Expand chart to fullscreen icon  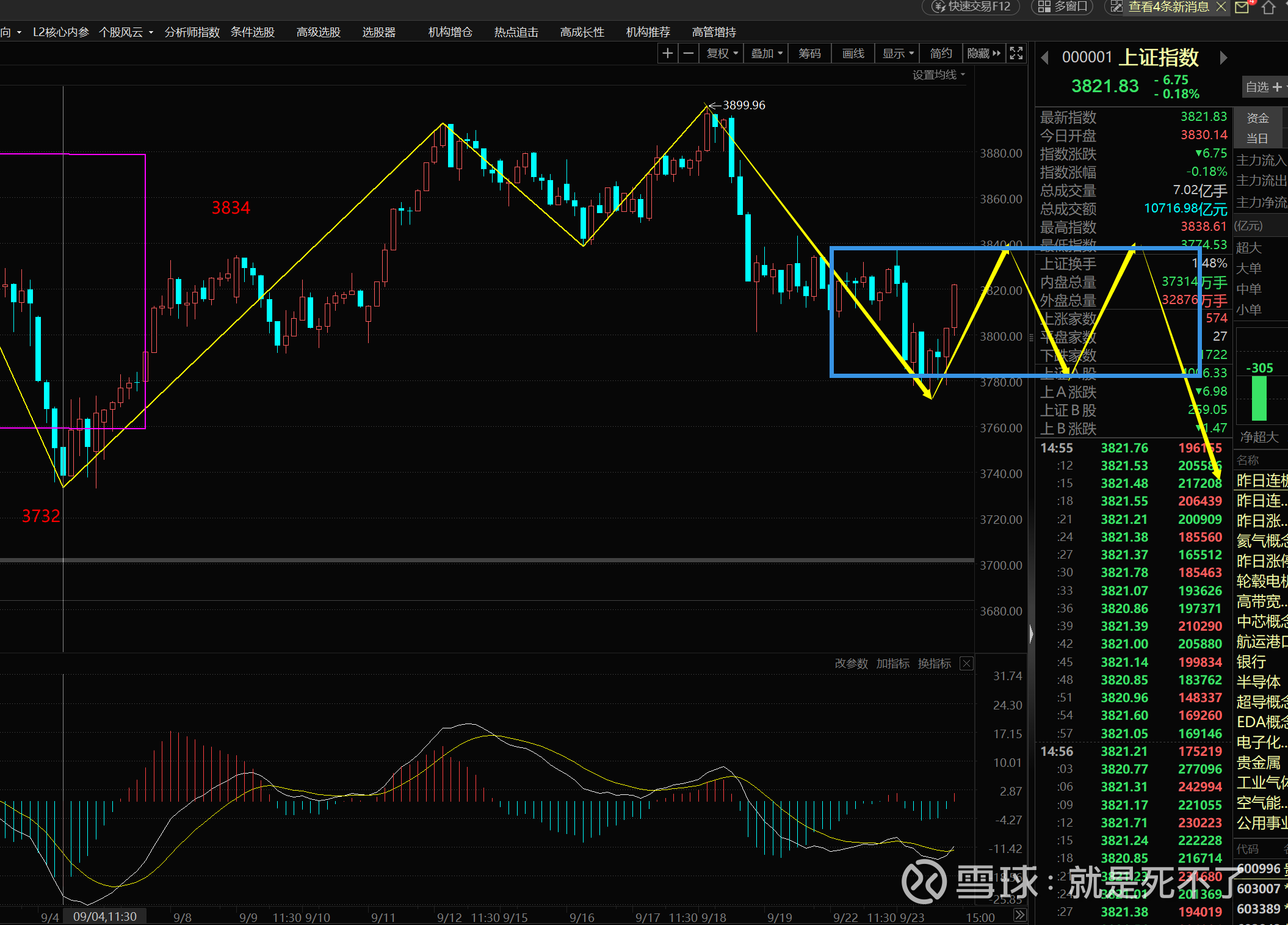coord(1016,54)
